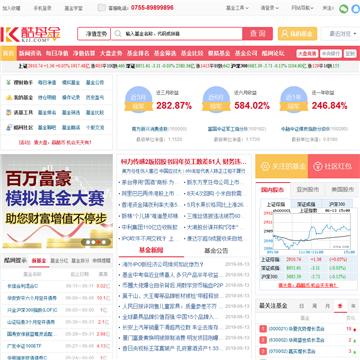Click 基金学堂 link at top
This screenshot has height=360, width=360.
pos(73,8)
